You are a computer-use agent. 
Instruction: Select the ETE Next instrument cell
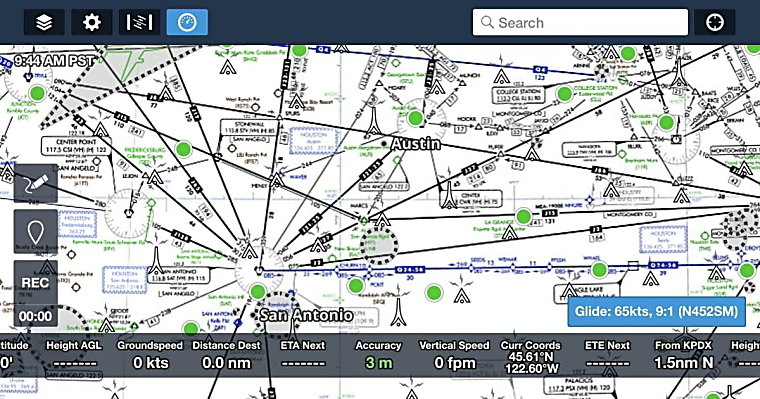(x=607, y=354)
